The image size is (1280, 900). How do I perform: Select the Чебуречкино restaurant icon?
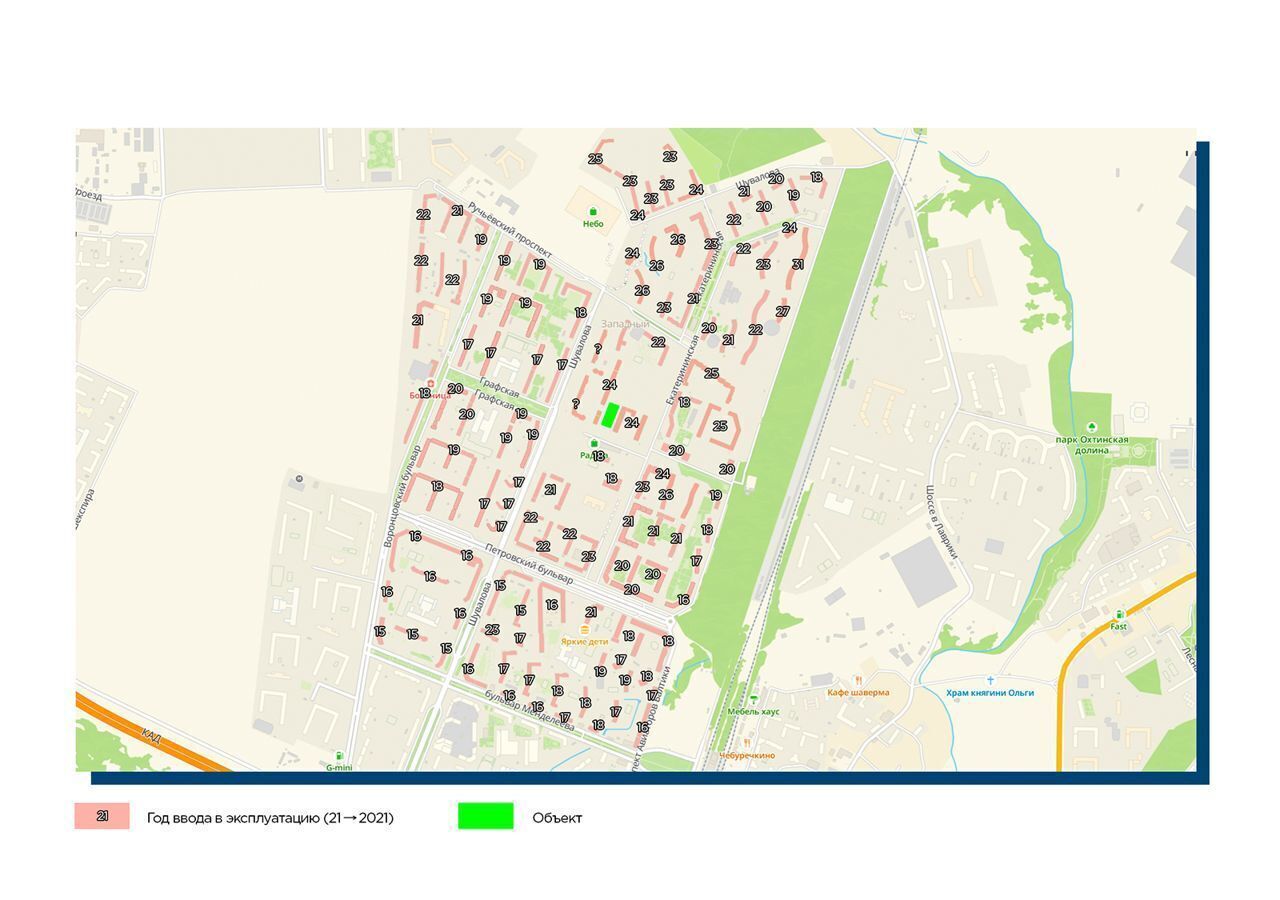click(746, 743)
